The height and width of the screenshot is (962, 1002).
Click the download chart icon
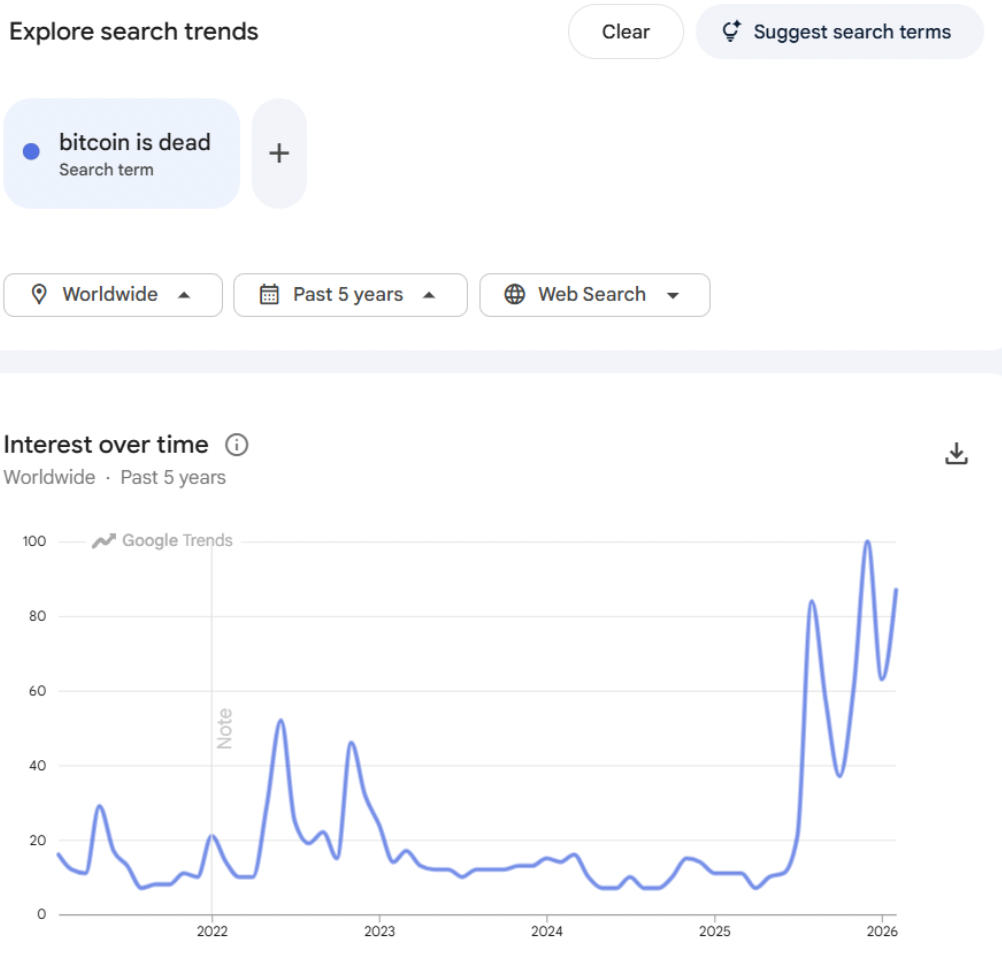(x=956, y=453)
